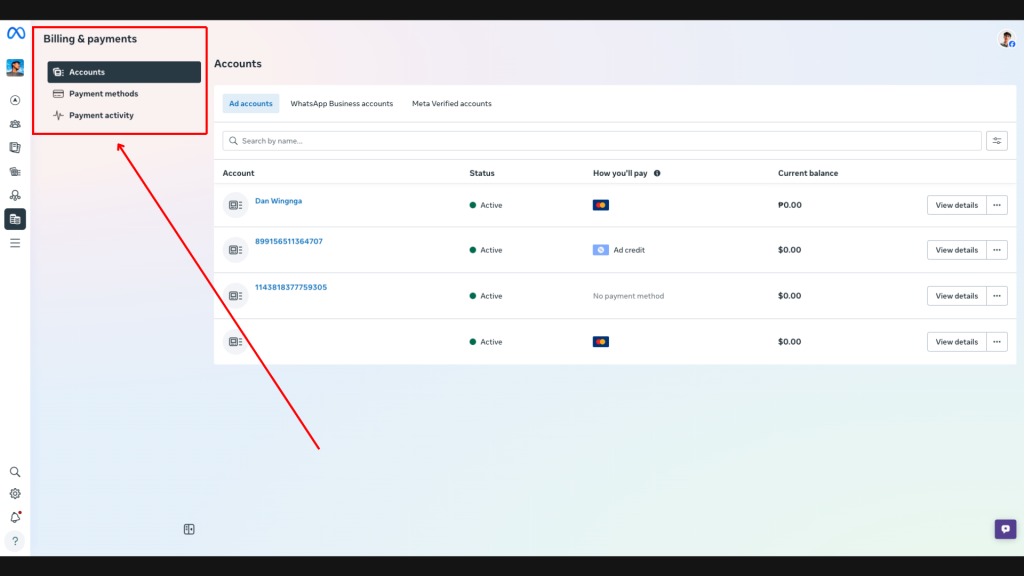This screenshot has width=1024, height=576.
Task: View details for account 1143818377759305
Action: pos(956,296)
